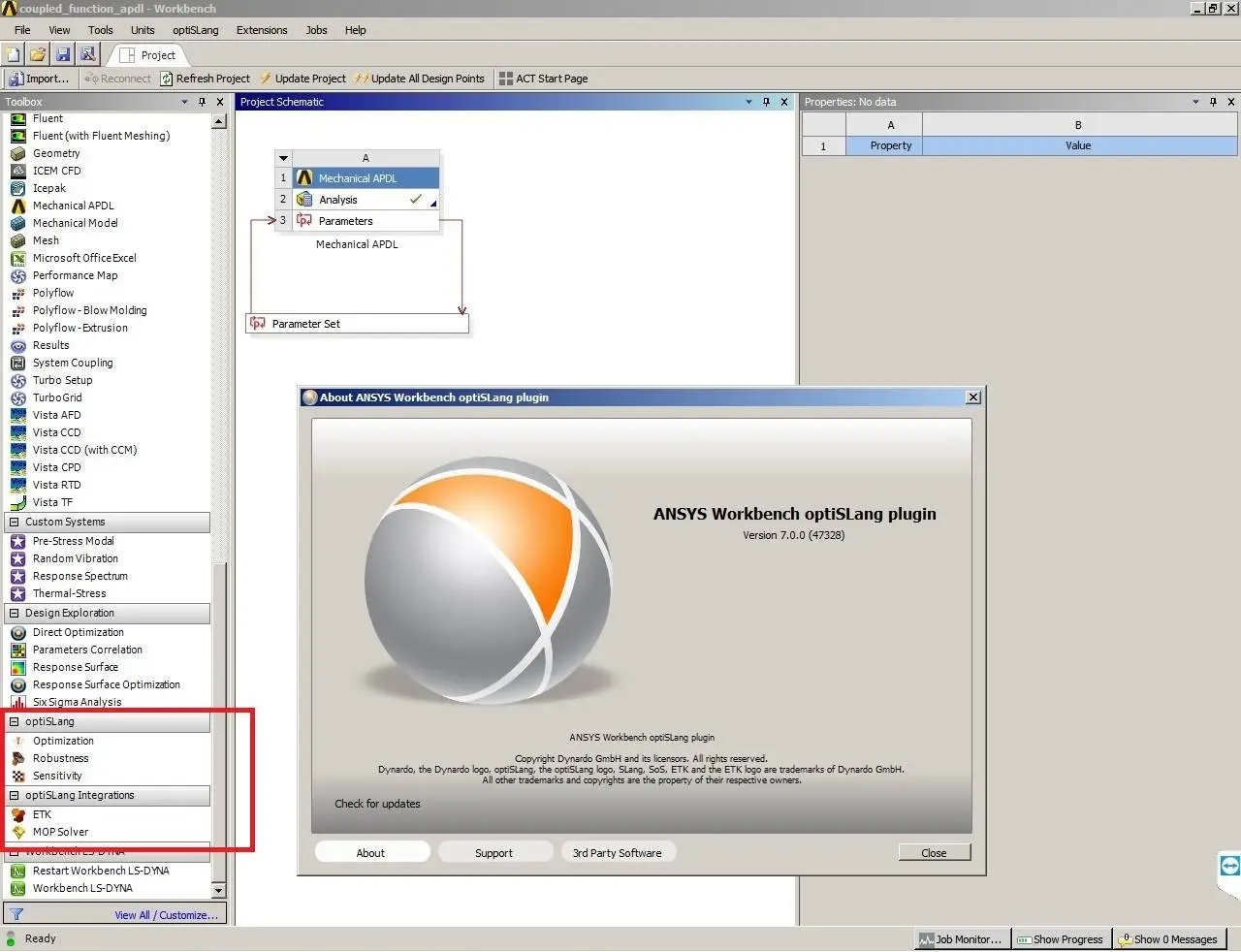Open Job Monitor in status bar
This screenshot has width=1241, height=952.
(962, 939)
